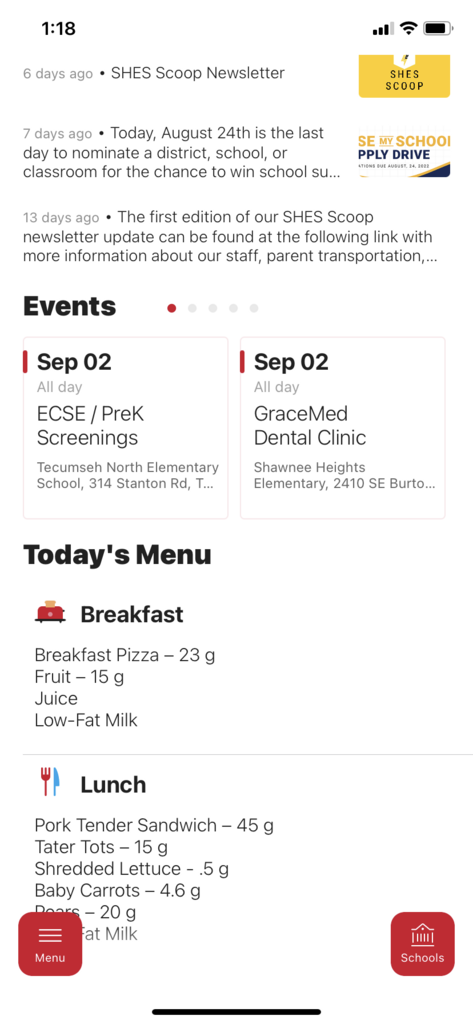Open the SHES Scoop yellow thumbnail
This screenshot has width=473, height=1024.
pos(404,76)
